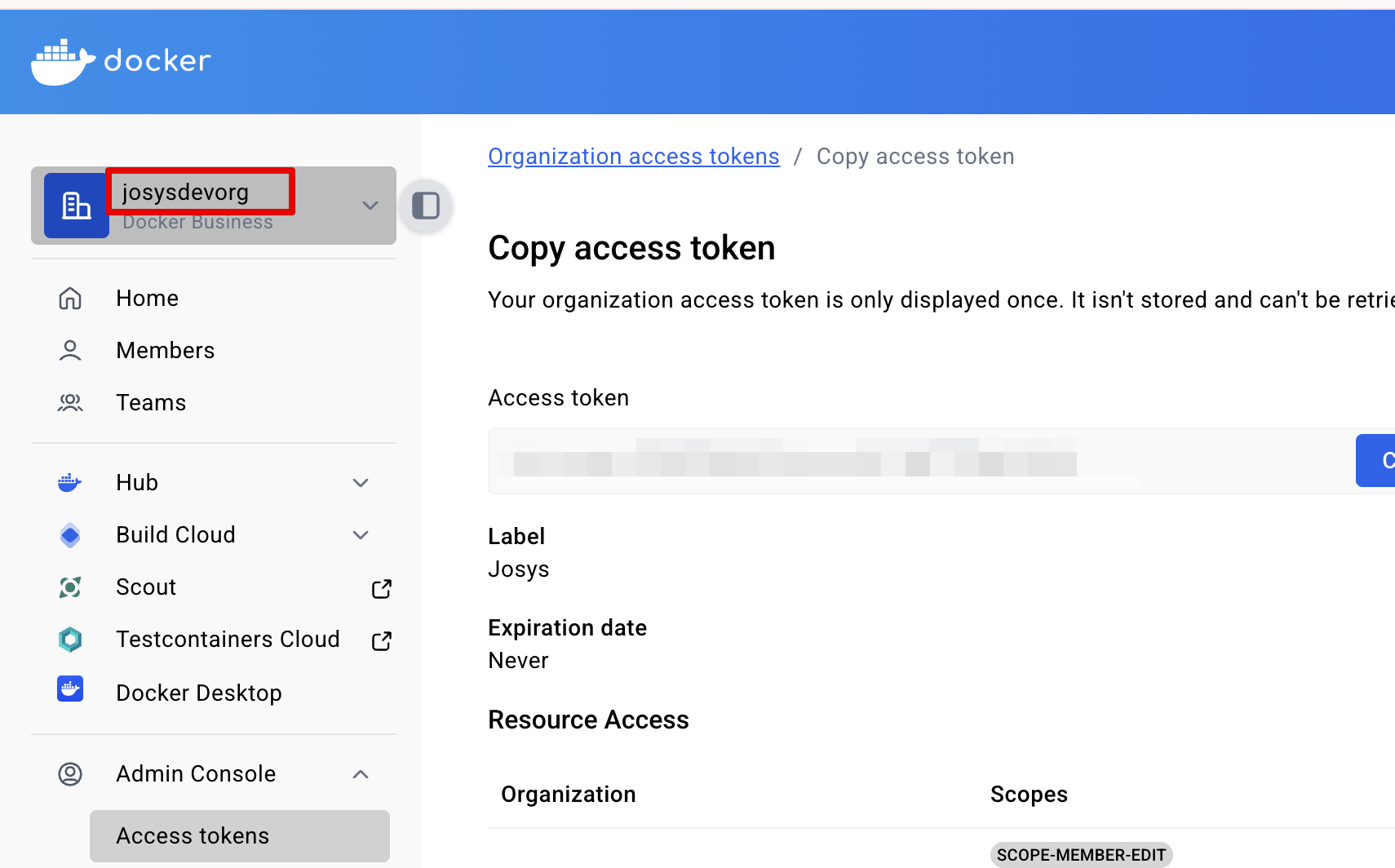1395x868 pixels.
Task: Click the Testcontainers Cloud hexagon icon
Action: pos(70,640)
